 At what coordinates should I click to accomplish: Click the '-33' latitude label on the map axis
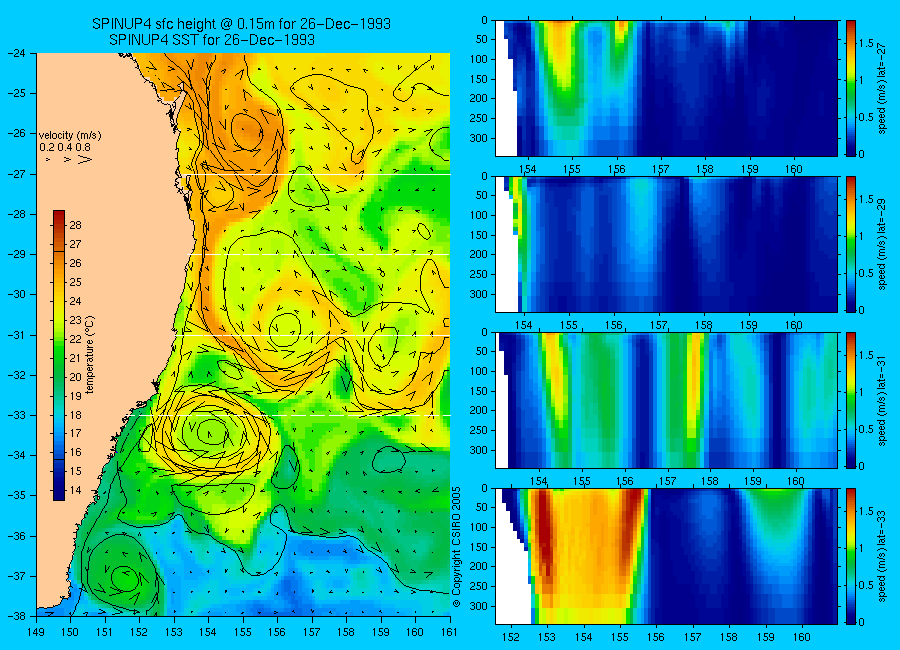[16, 415]
